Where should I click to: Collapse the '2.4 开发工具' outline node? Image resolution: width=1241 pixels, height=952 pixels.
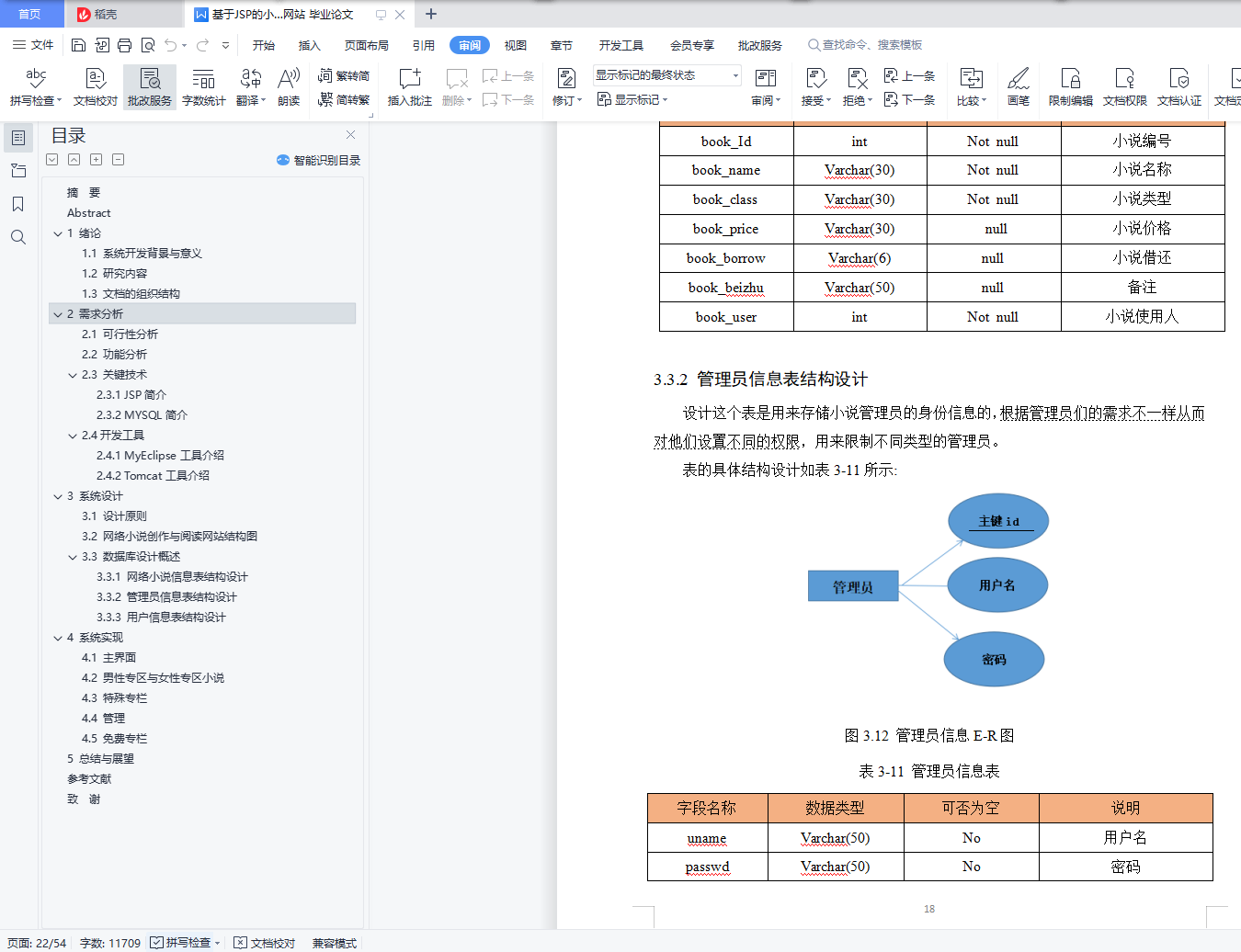73,436
